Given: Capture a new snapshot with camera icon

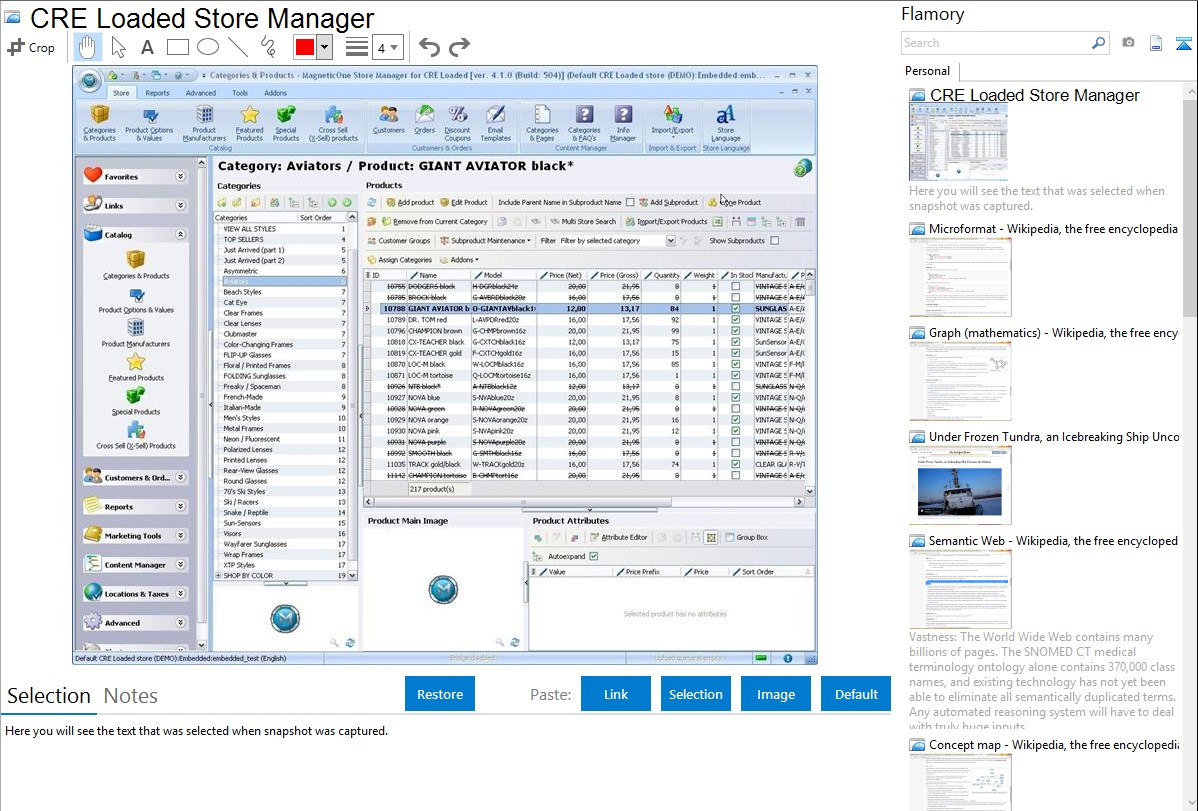Looking at the screenshot, I should 1128,43.
